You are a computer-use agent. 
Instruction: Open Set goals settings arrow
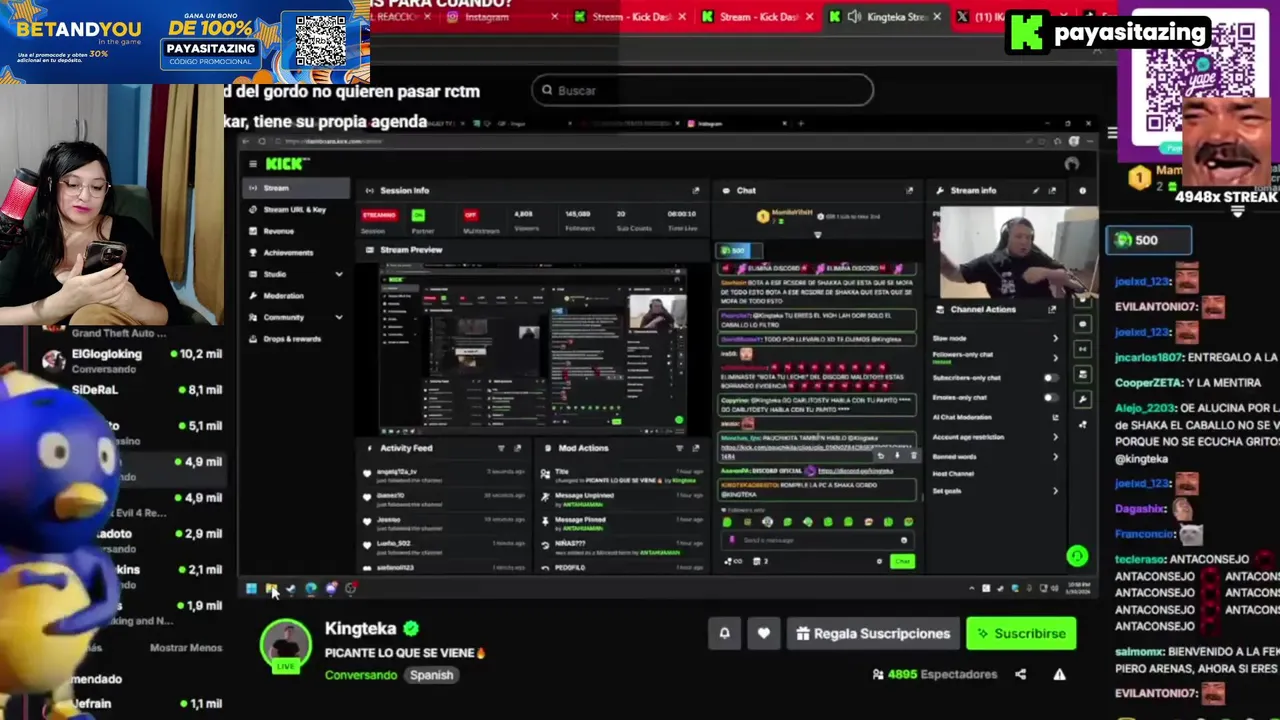(1055, 491)
